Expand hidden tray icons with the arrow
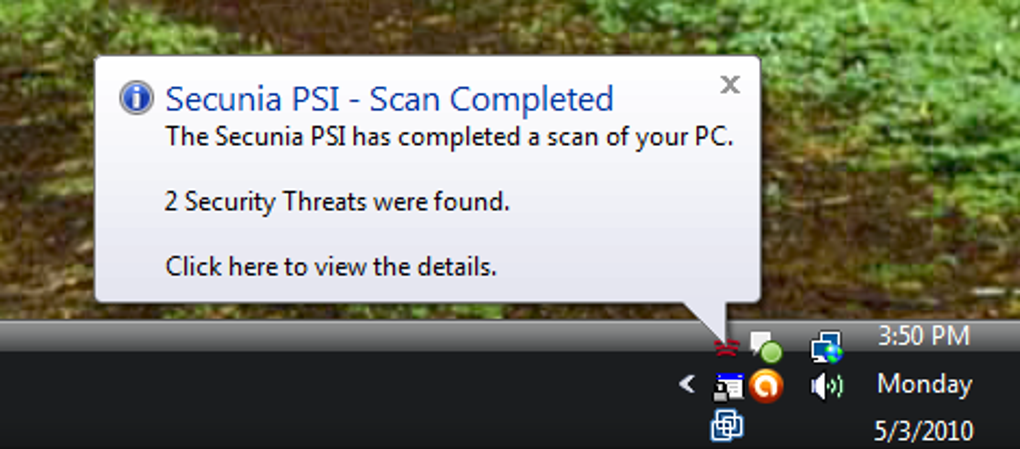 (687, 385)
